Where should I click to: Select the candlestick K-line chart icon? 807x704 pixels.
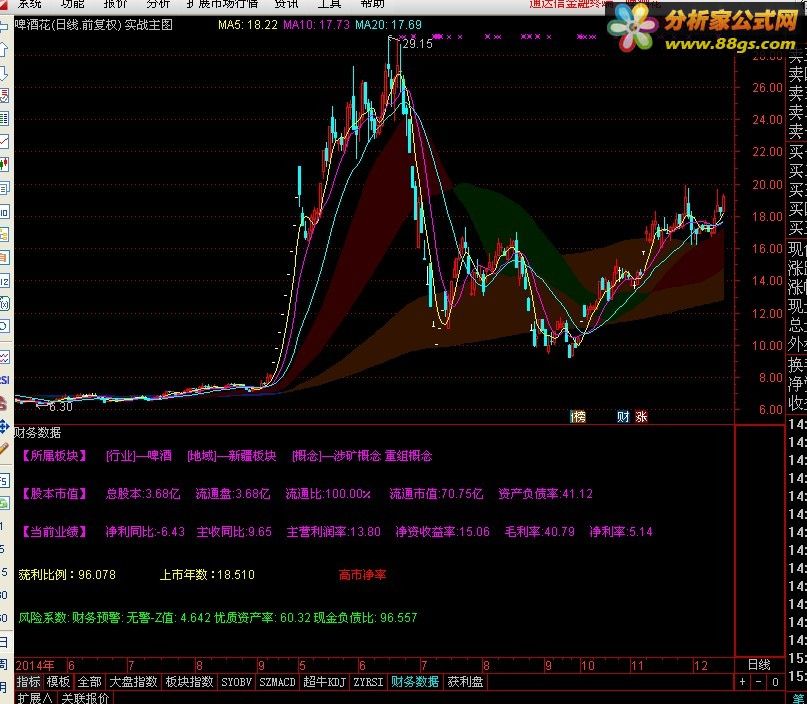tap(4, 165)
